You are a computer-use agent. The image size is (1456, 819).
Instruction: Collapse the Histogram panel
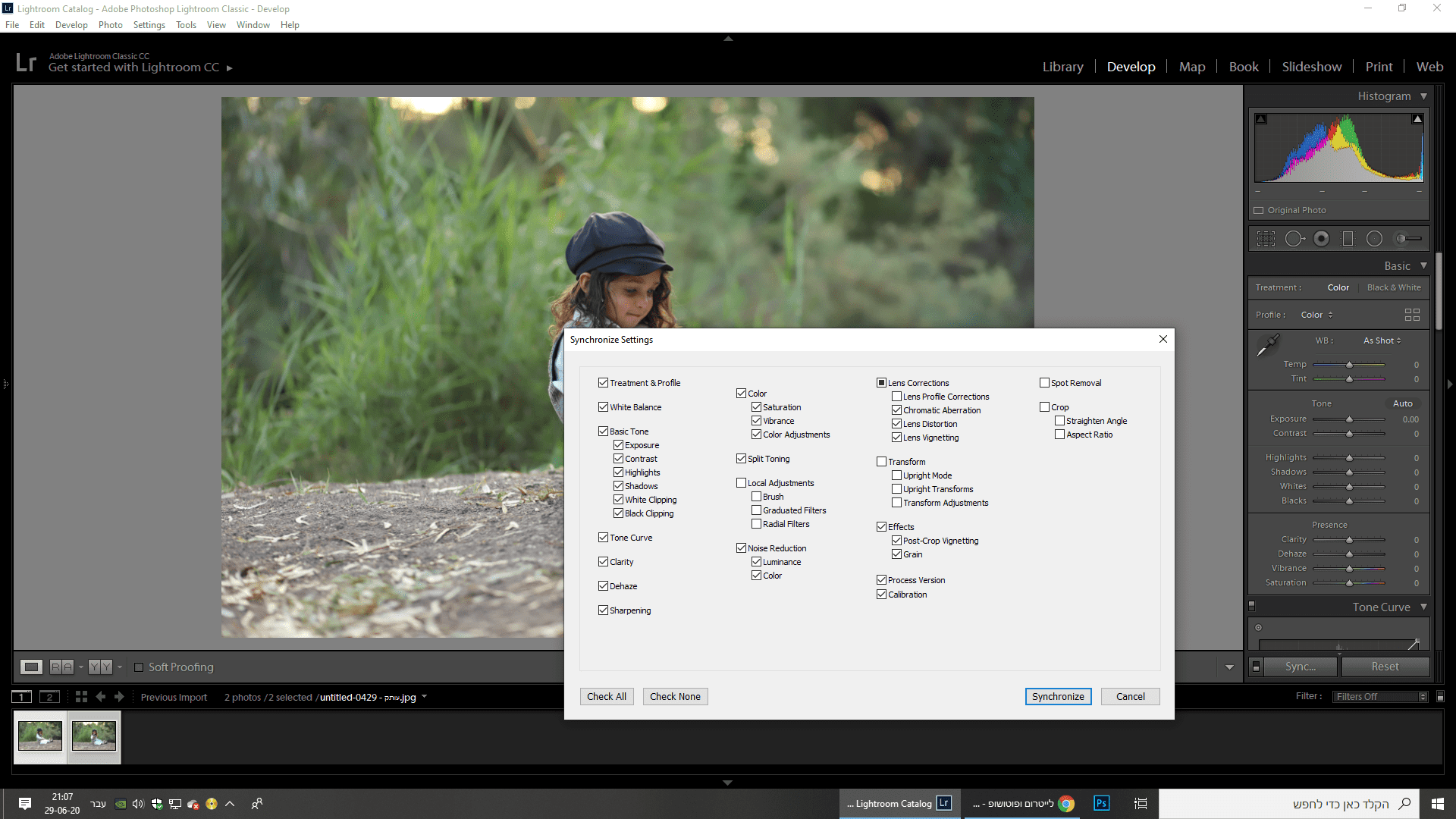point(1423,96)
